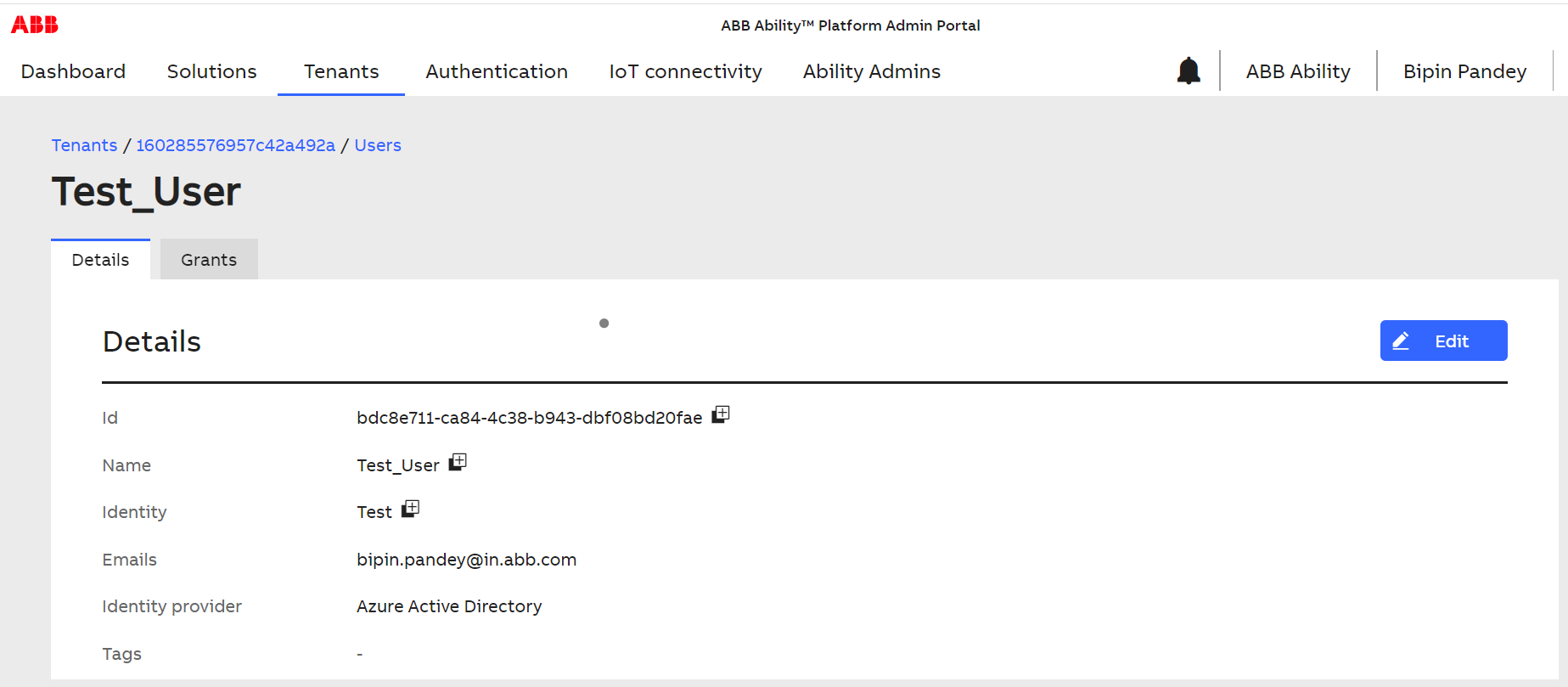Copy the Identity value Test
Viewport: 1568px width, 687px height.
pyautogui.click(x=410, y=509)
